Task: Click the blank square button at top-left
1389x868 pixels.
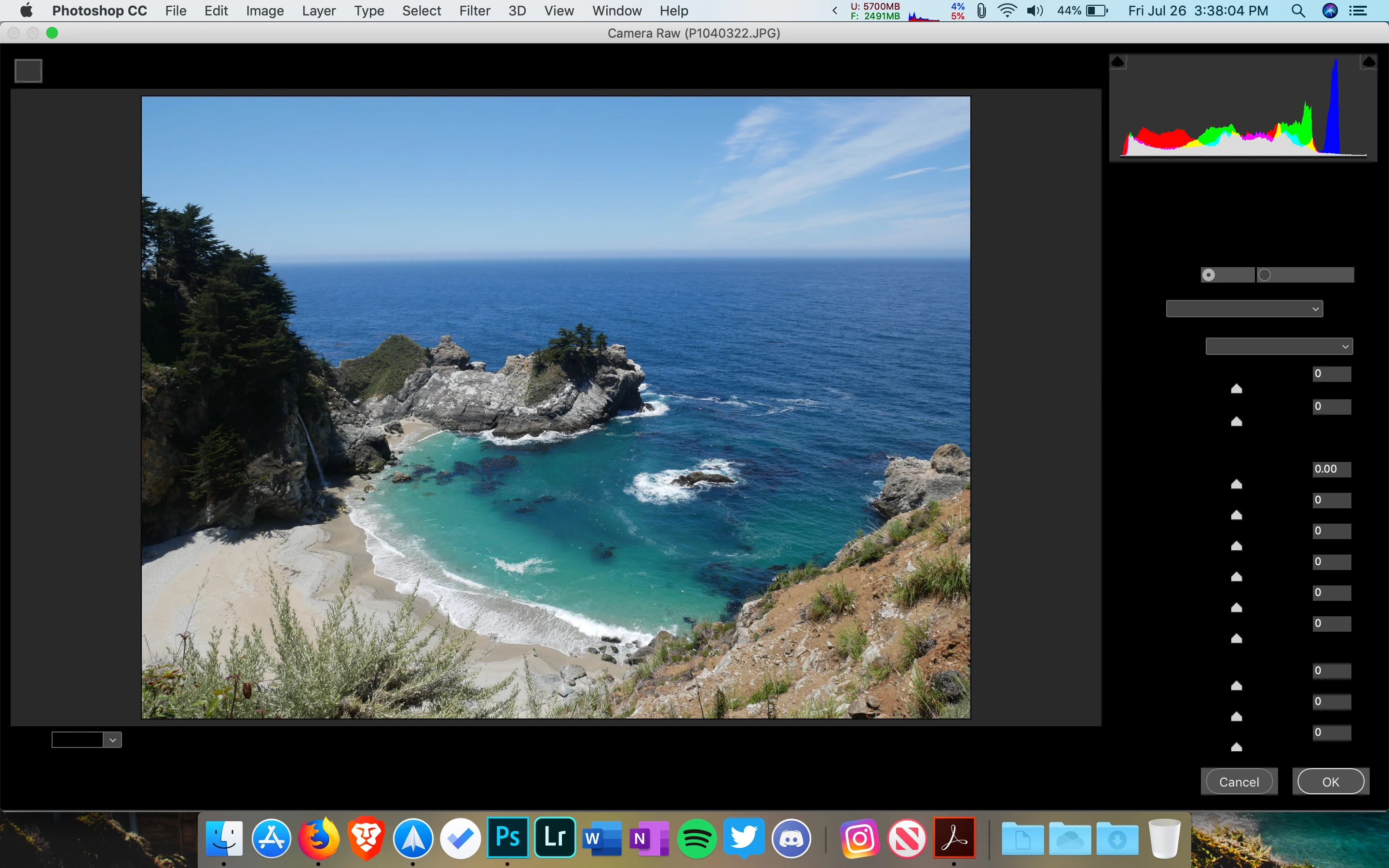Action: 28,70
